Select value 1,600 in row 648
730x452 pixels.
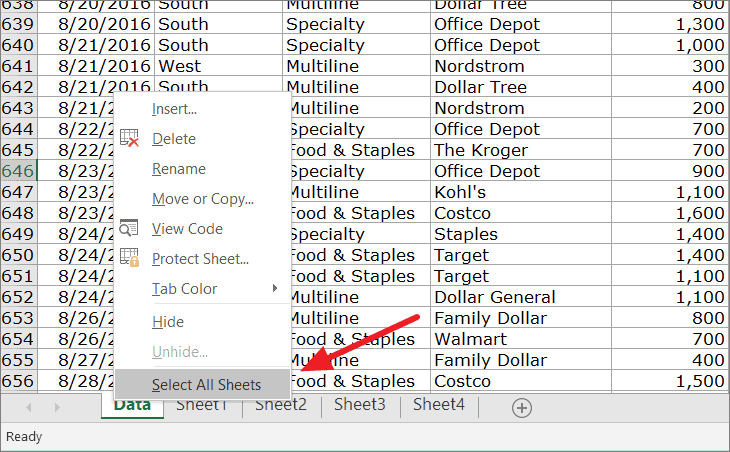(670, 213)
